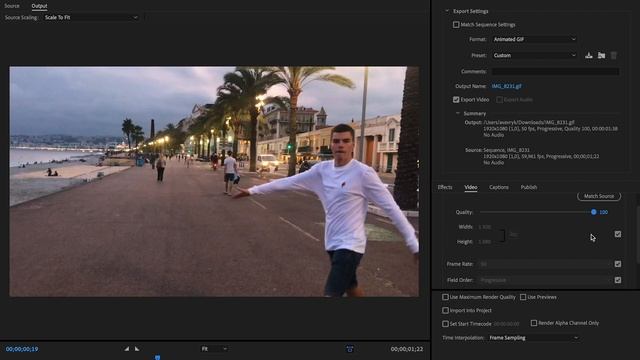Toggle the Frame Rate match source checkbox
Image resolution: width=640 pixels, height=360 pixels.
tap(618, 264)
